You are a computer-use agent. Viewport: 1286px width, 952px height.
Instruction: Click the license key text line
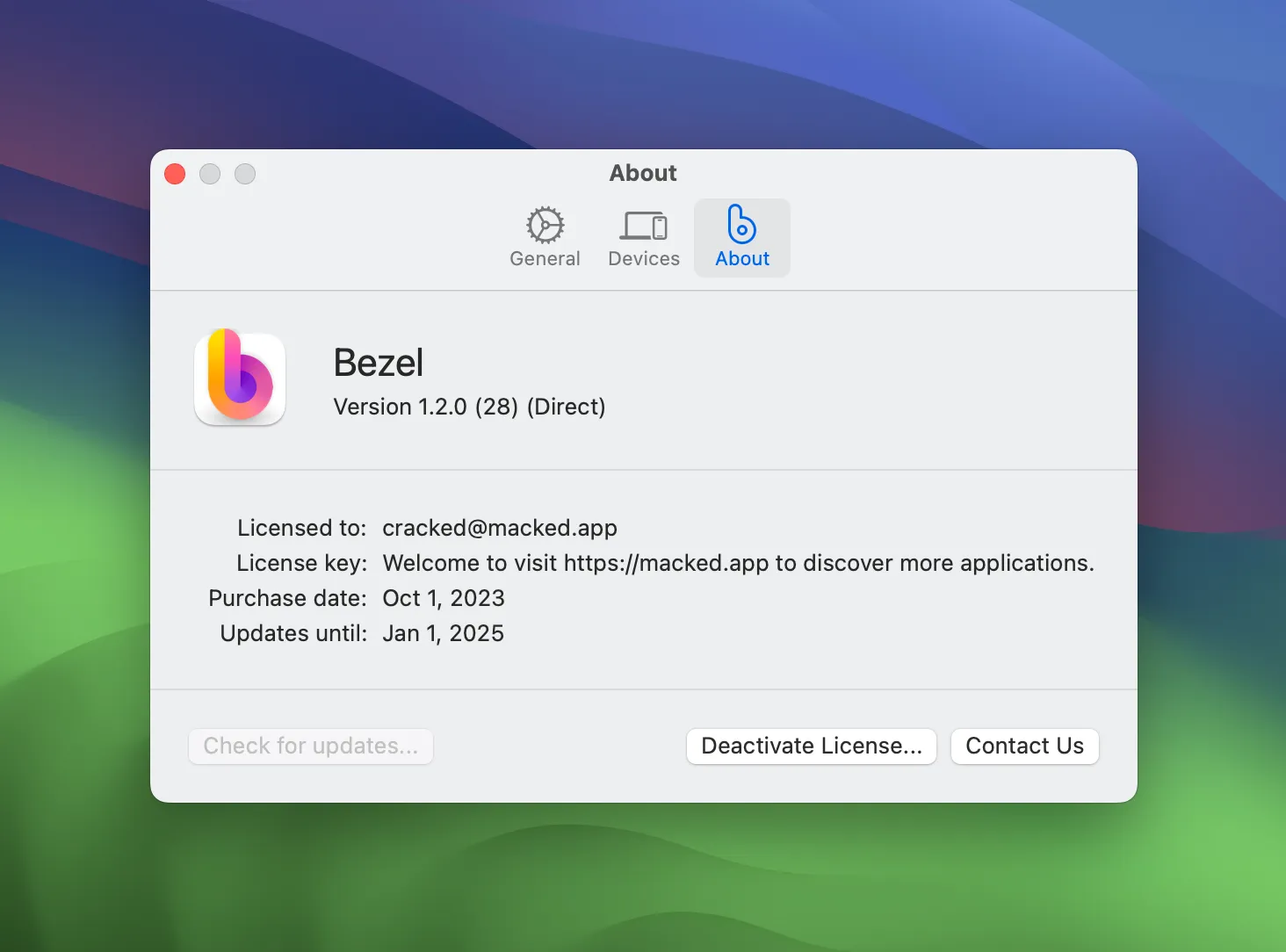tap(739, 563)
